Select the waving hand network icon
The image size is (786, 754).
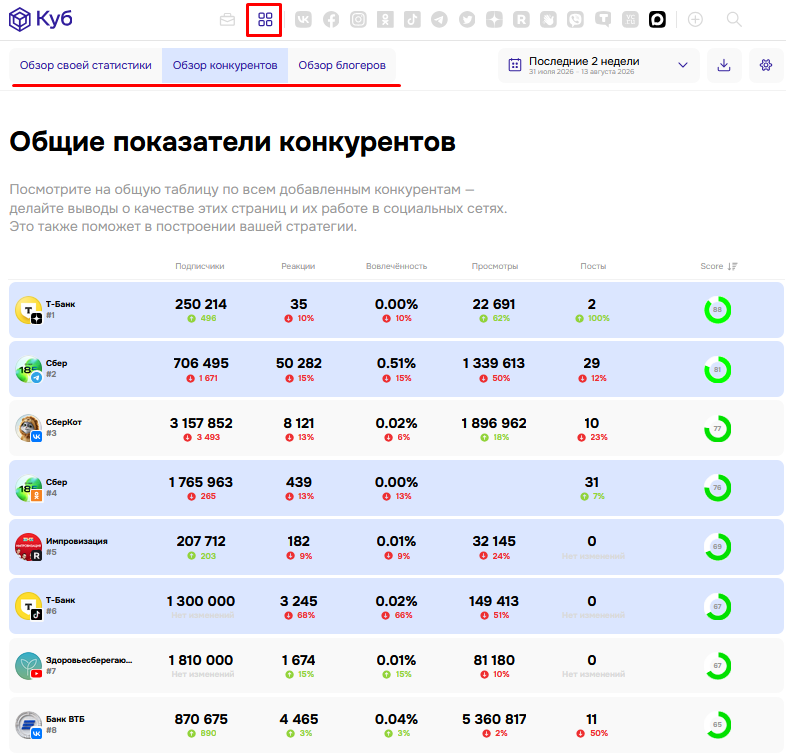[548, 20]
